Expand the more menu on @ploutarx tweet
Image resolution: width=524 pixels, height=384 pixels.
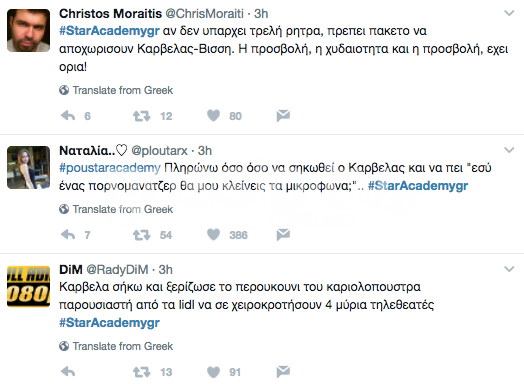pyautogui.click(x=509, y=150)
